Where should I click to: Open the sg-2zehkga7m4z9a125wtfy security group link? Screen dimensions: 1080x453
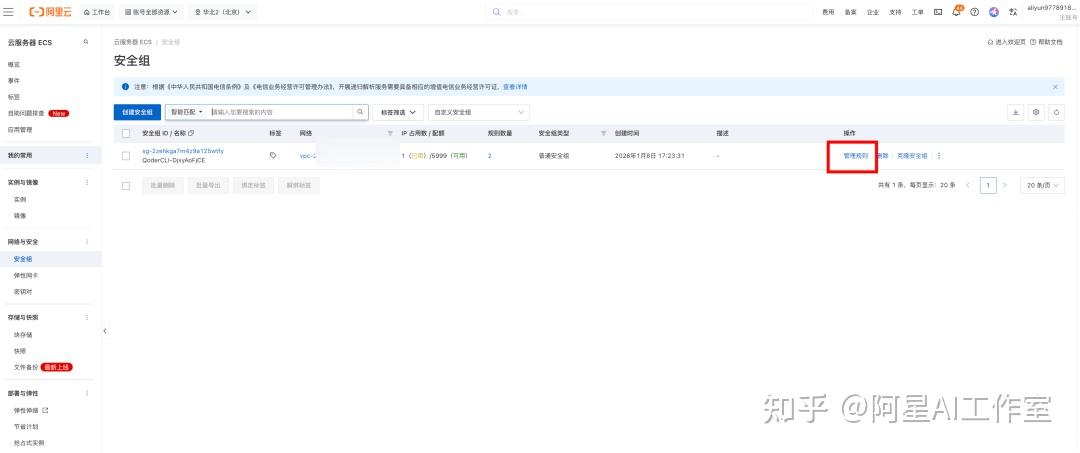(183, 151)
